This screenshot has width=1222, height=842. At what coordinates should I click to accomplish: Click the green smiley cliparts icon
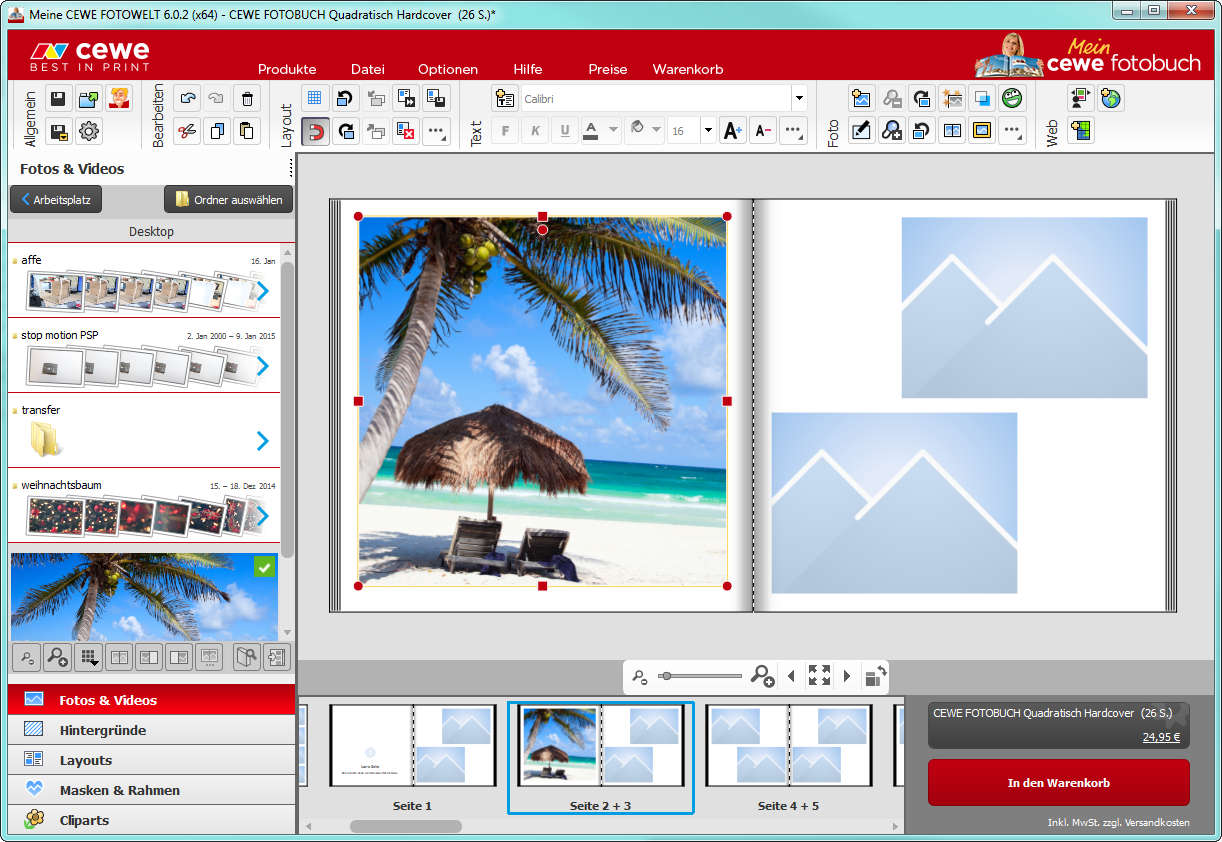pos(1012,98)
